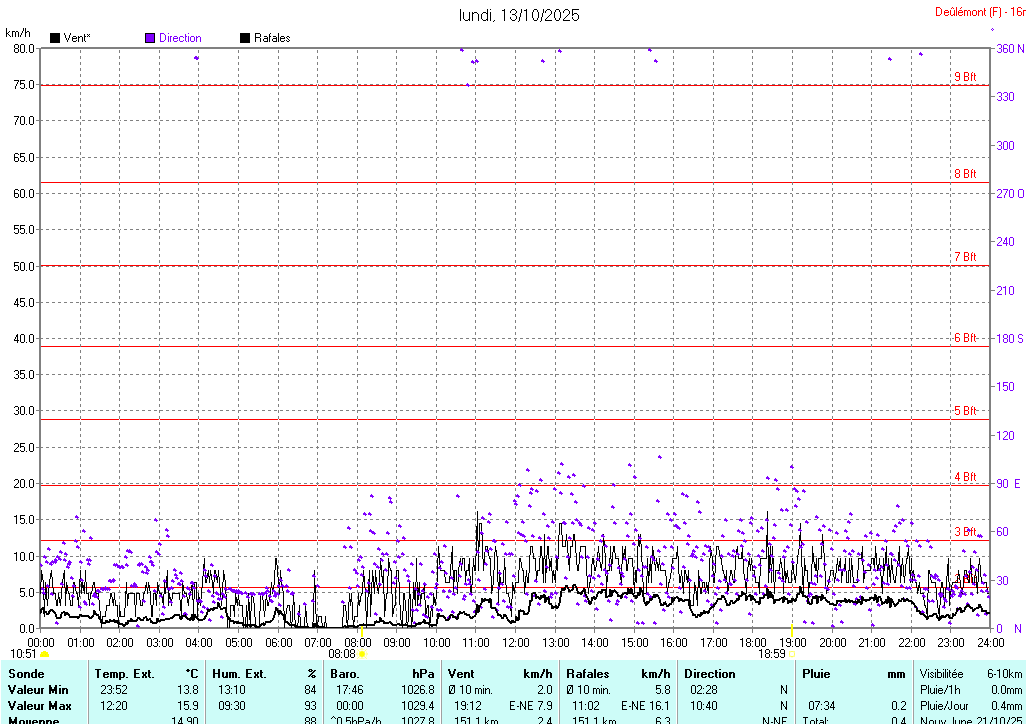Select the Hum. Ext. column header
The height and width of the screenshot is (724, 1026).
(264, 674)
